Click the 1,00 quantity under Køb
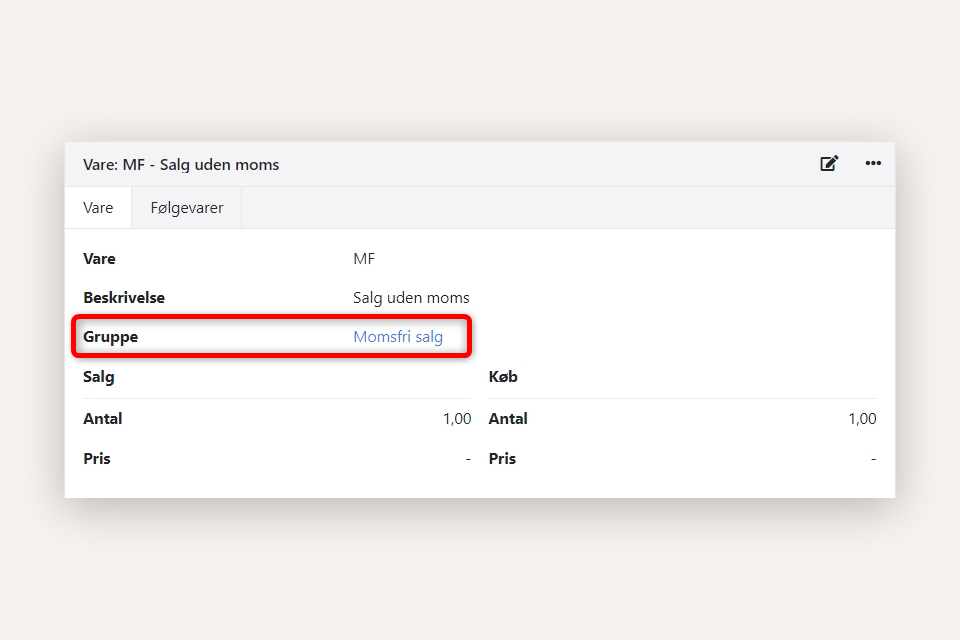This screenshot has height=640, width=960. (862, 419)
